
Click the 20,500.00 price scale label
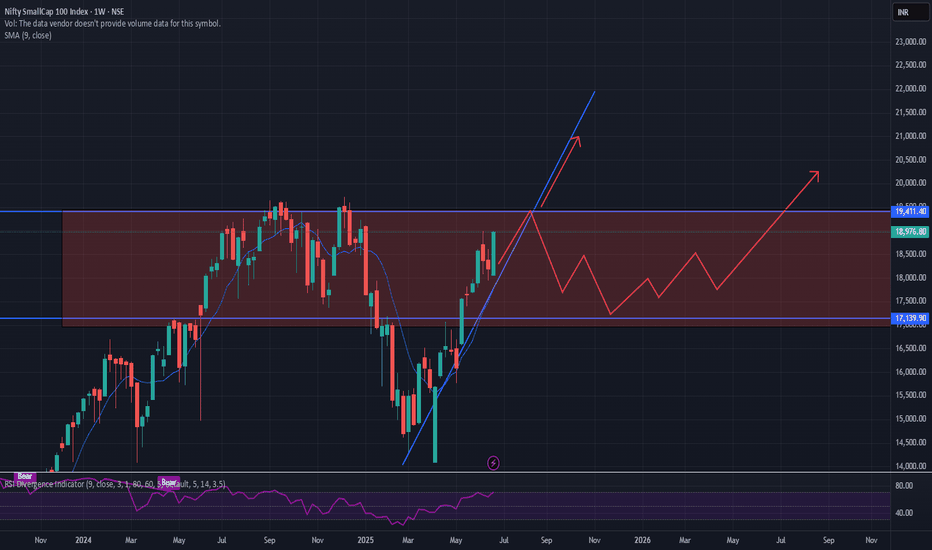point(911,159)
